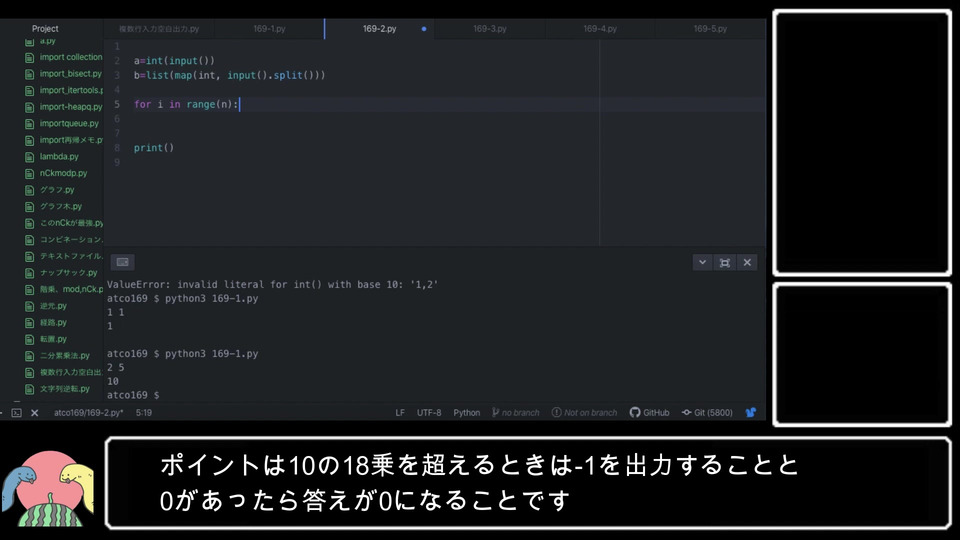Click the squirrel update icon
Screen dimensions: 960x540
pyautogui.click(x=751, y=413)
